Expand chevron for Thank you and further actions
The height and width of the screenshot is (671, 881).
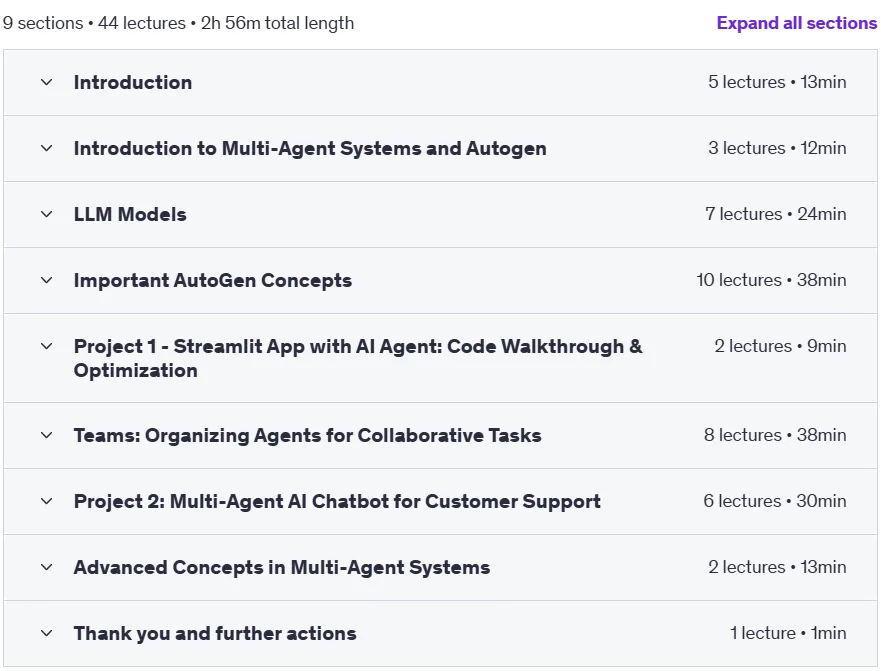pyautogui.click(x=47, y=633)
